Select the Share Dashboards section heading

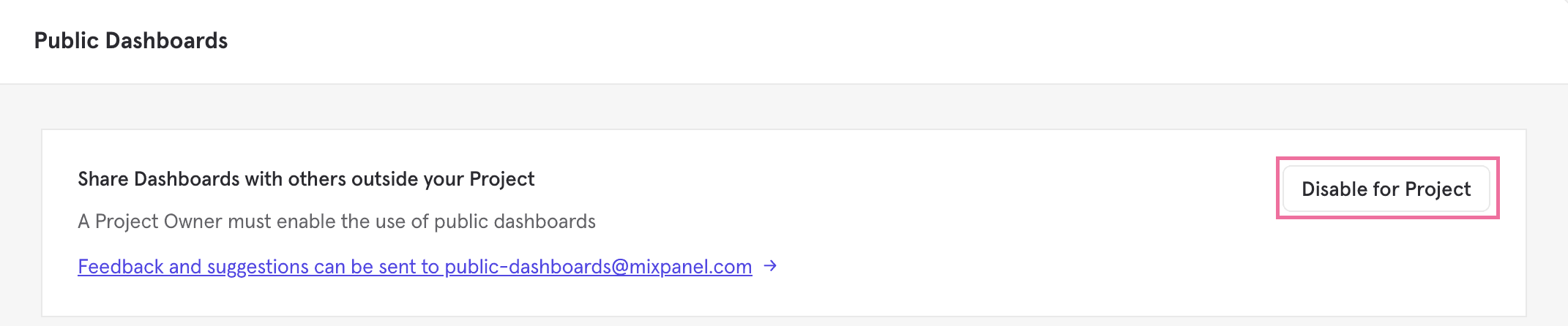tap(306, 179)
